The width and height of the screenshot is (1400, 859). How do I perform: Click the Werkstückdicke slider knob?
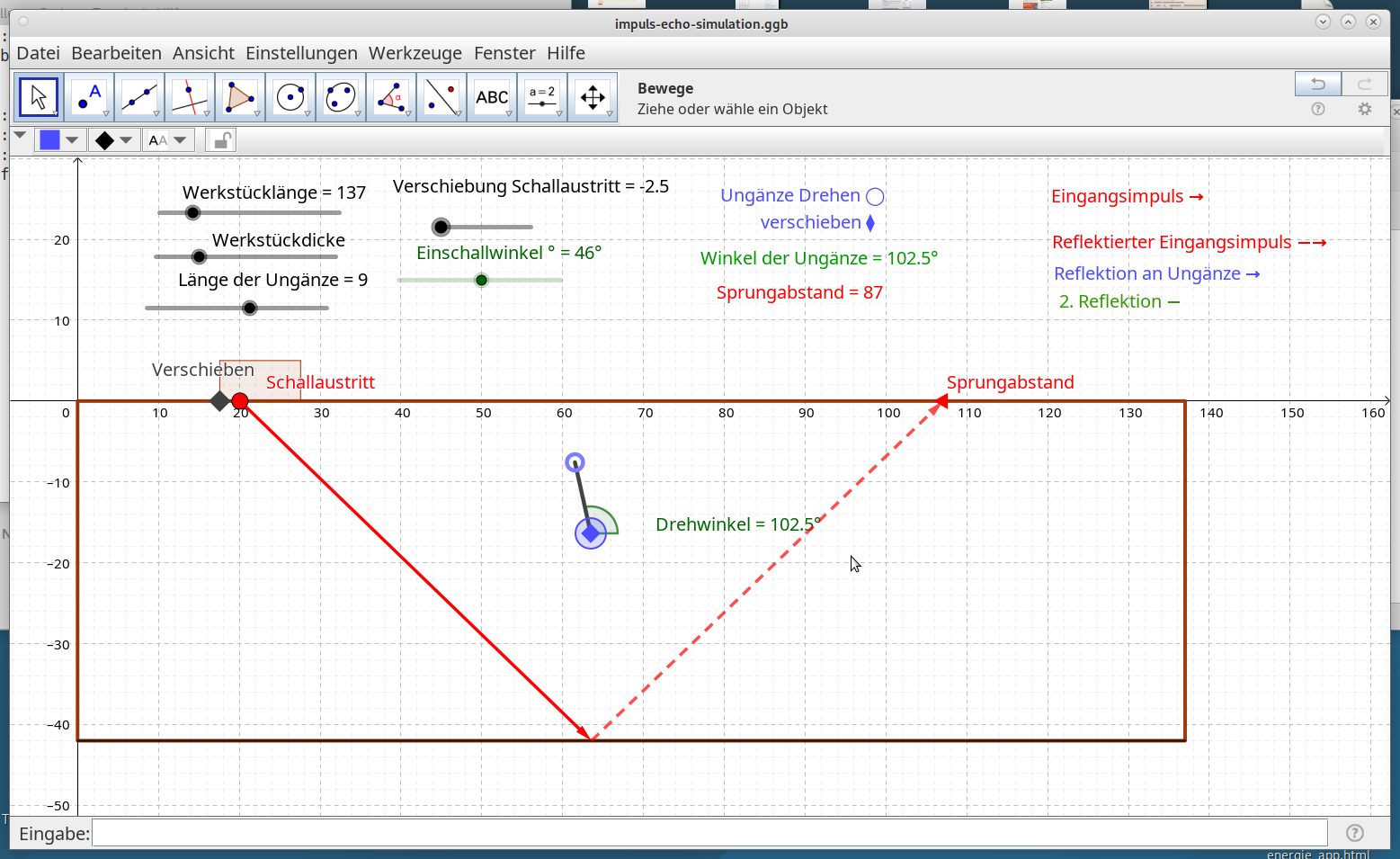click(200, 257)
